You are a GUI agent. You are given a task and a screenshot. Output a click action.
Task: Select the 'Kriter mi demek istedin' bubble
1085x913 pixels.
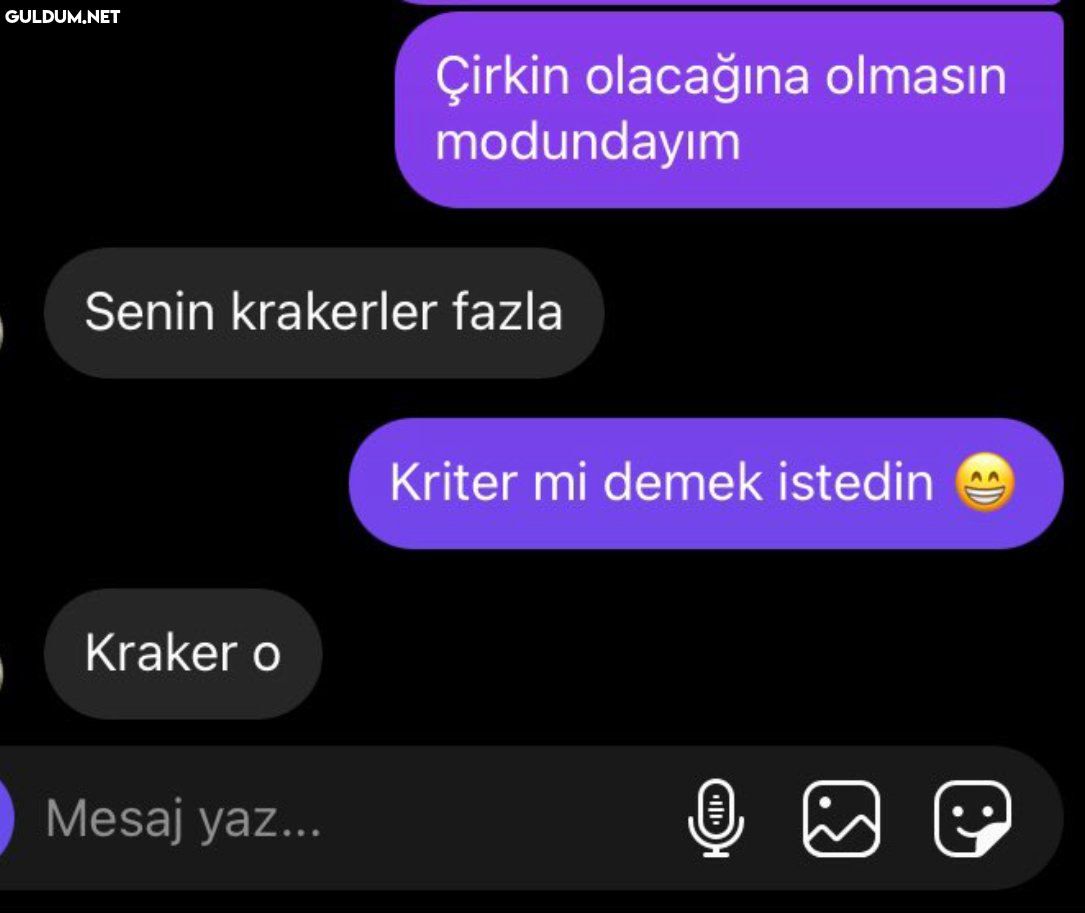(x=706, y=483)
